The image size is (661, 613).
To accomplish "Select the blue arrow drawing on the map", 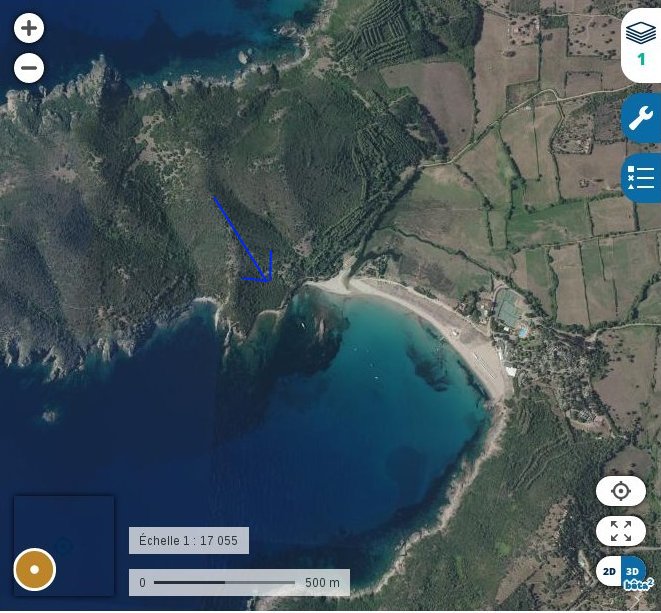I will pyautogui.click(x=242, y=238).
